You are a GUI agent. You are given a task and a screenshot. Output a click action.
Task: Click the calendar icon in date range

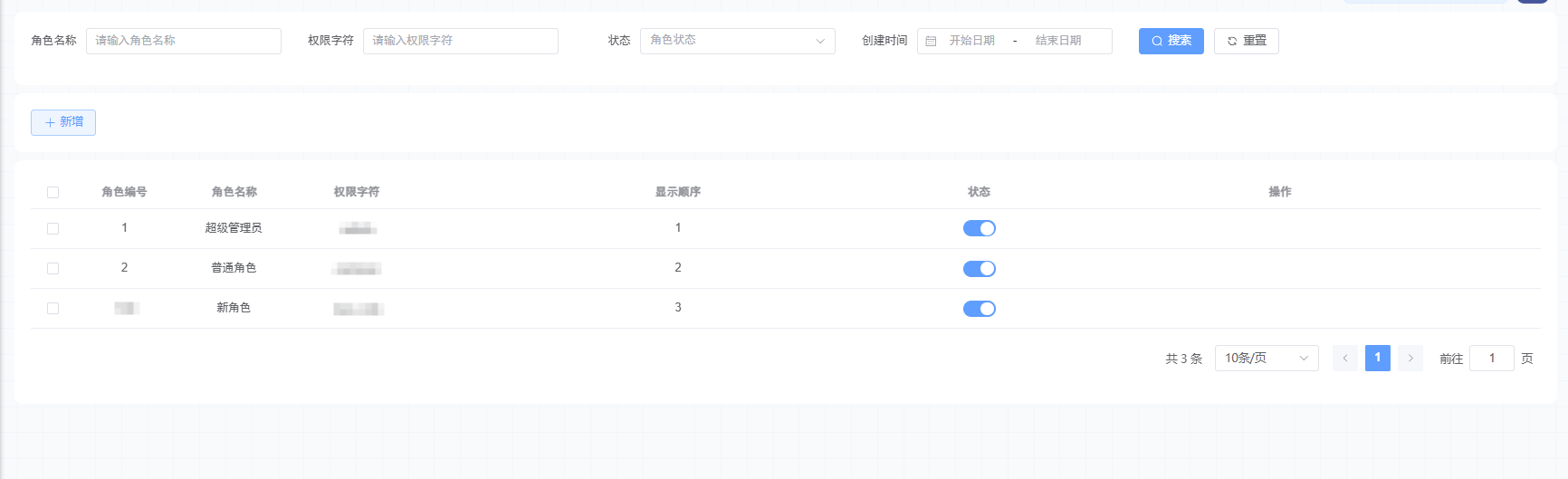point(931,41)
